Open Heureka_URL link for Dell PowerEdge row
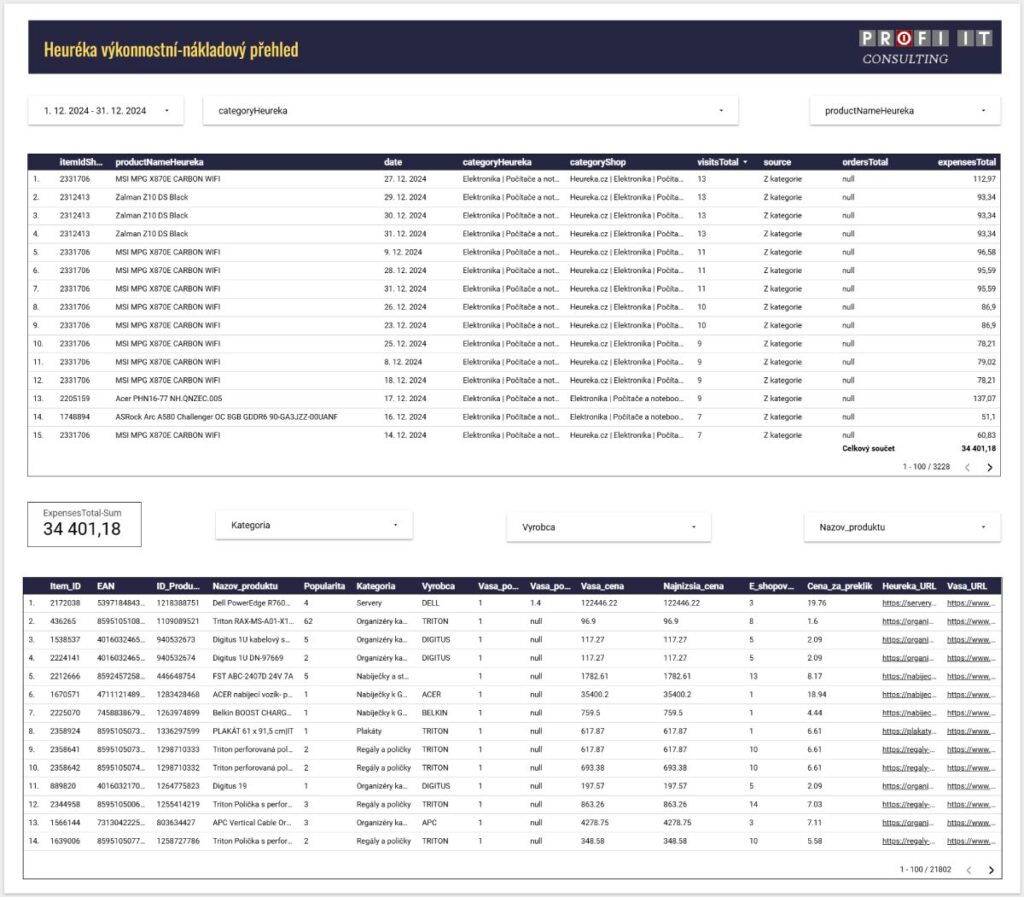 (x=908, y=603)
